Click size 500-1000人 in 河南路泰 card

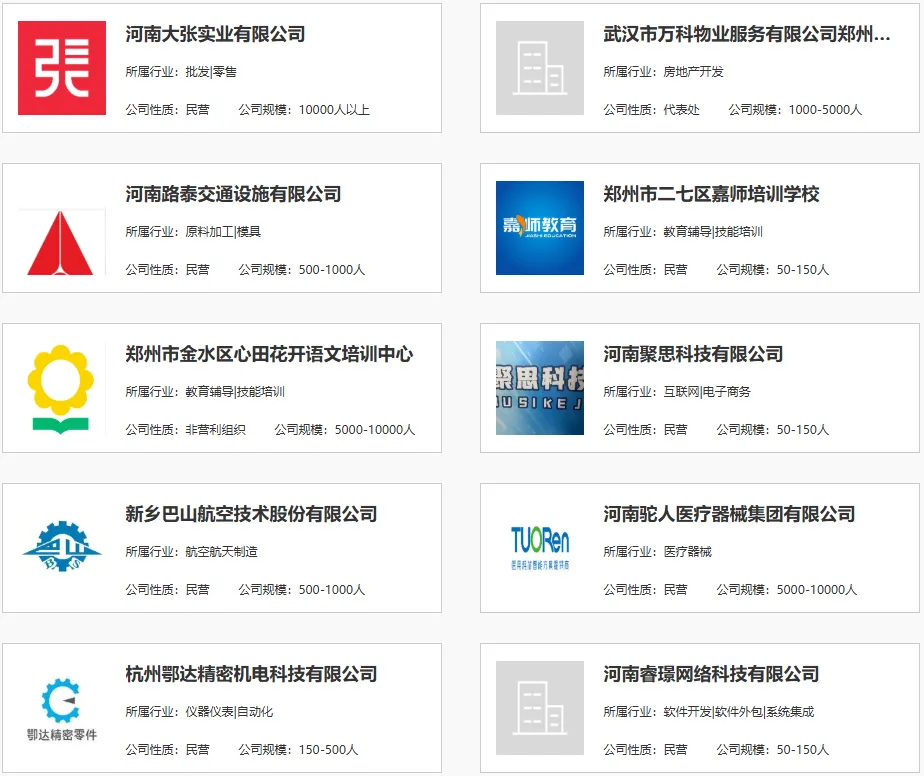[x=332, y=269]
